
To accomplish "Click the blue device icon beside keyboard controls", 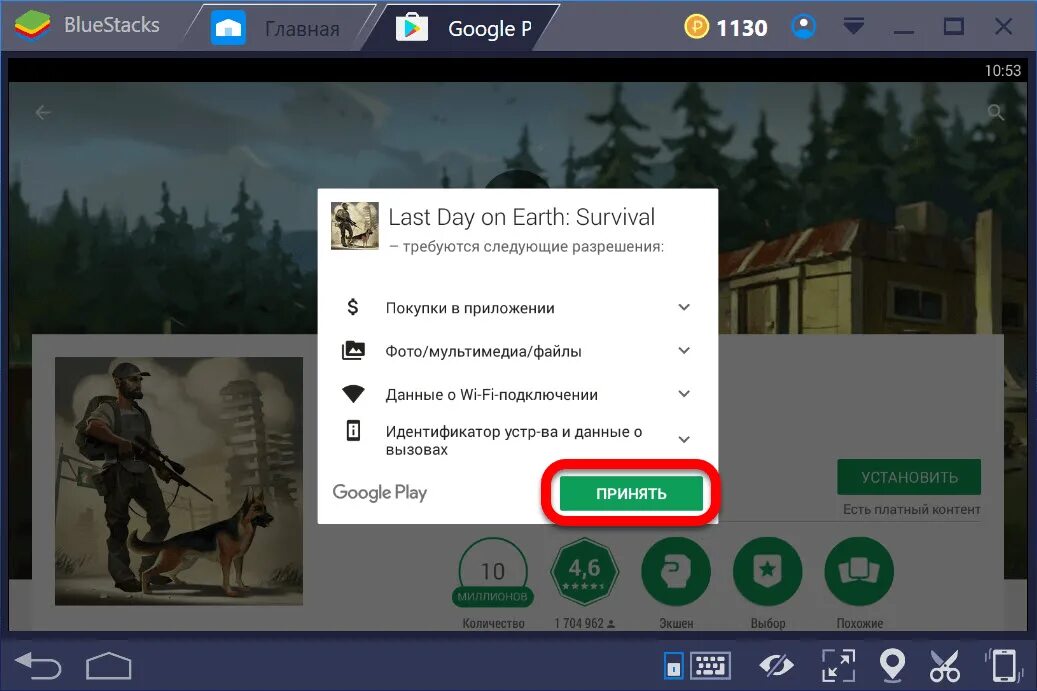I will tap(673, 666).
